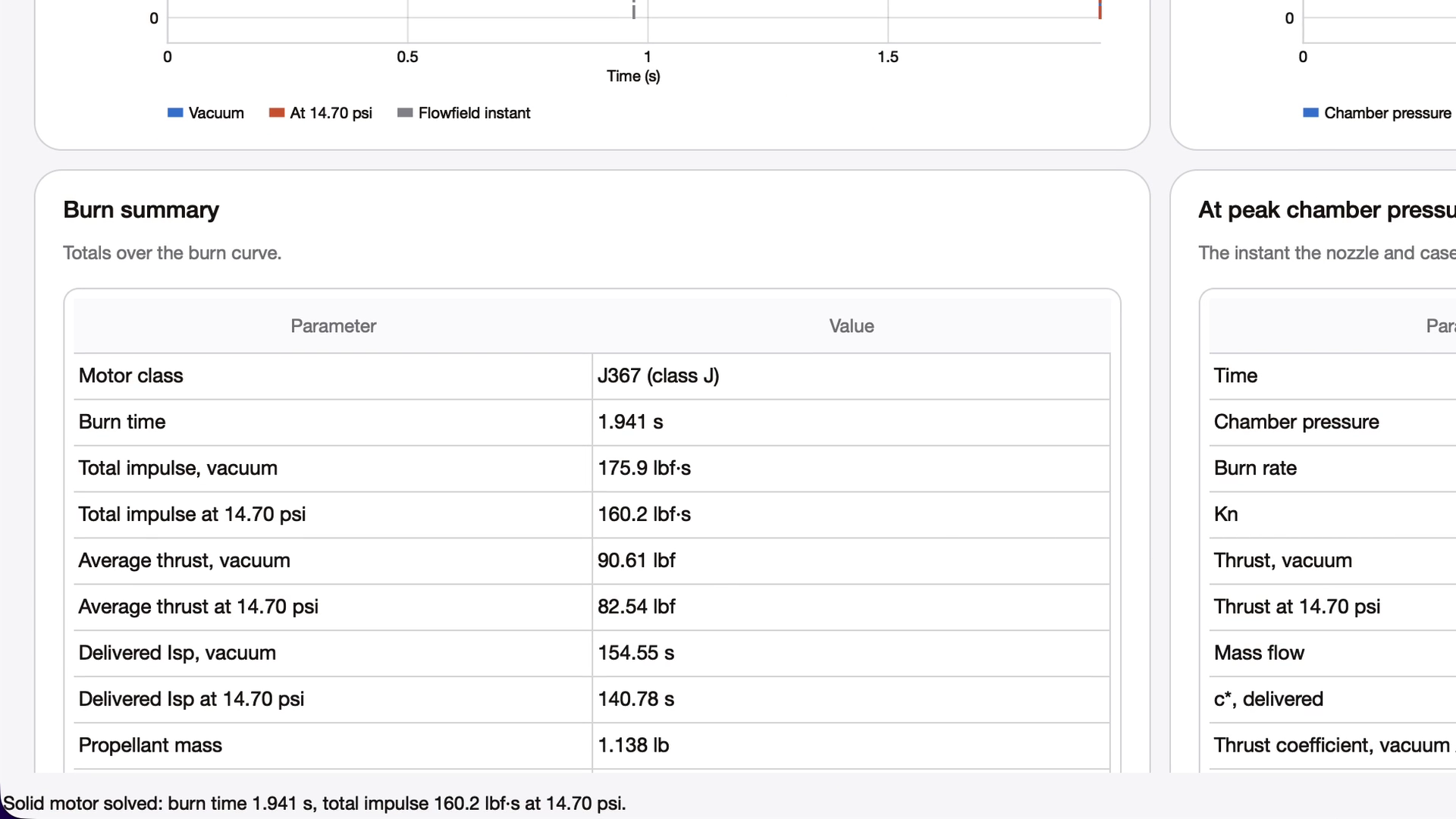Select the Delivered Isp, vacuum label

point(177,654)
